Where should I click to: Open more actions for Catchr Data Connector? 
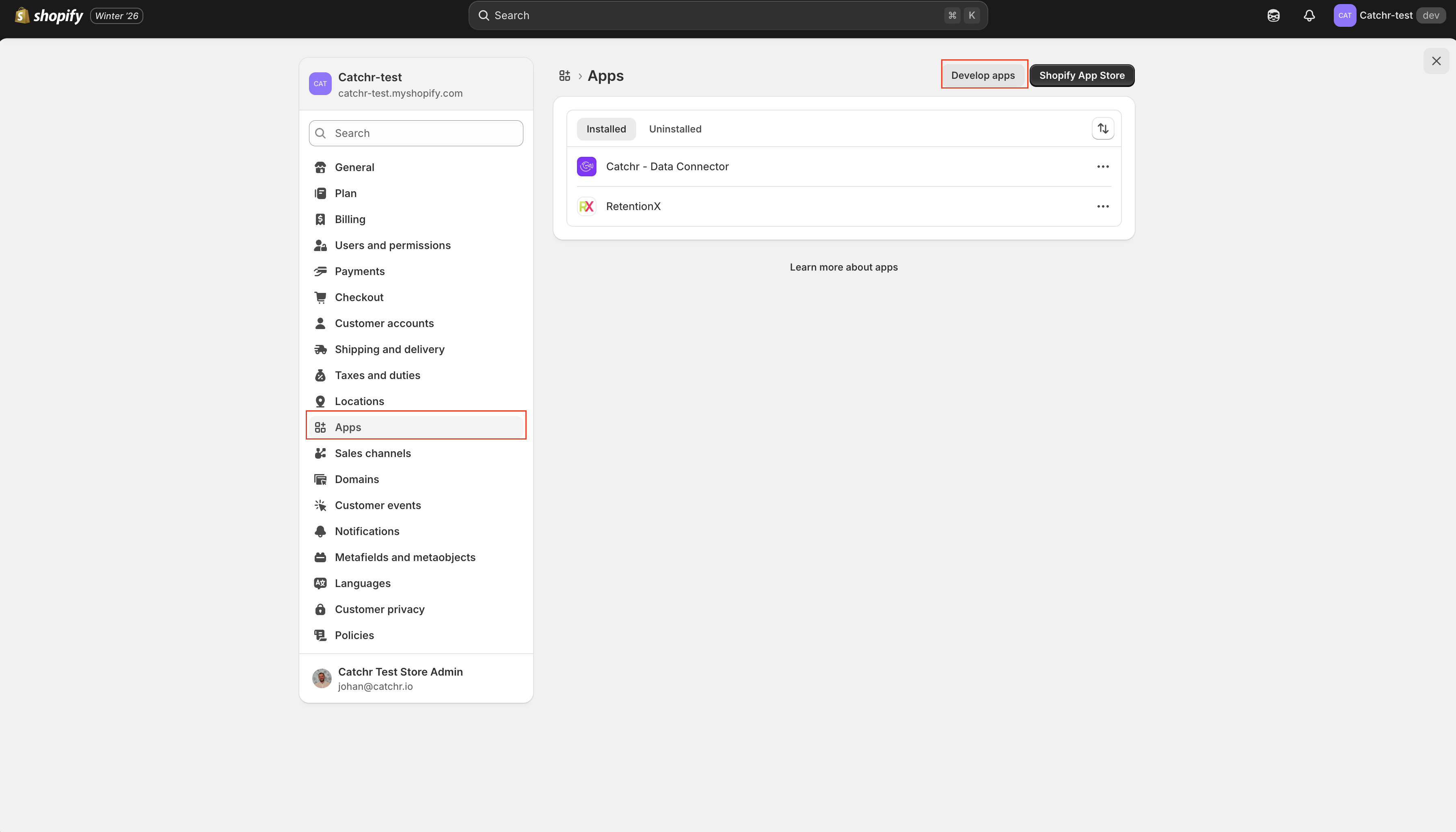(x=1103, y=166)
